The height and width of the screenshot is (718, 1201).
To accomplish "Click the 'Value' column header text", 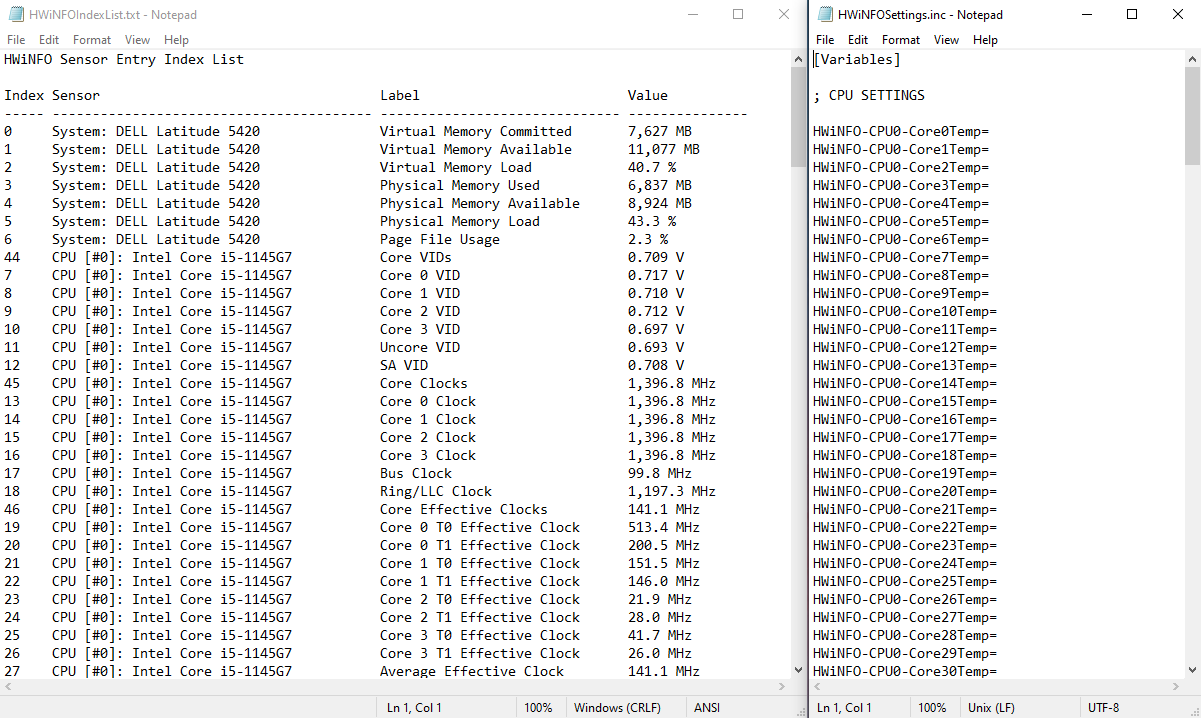I will tap(648, 95).
